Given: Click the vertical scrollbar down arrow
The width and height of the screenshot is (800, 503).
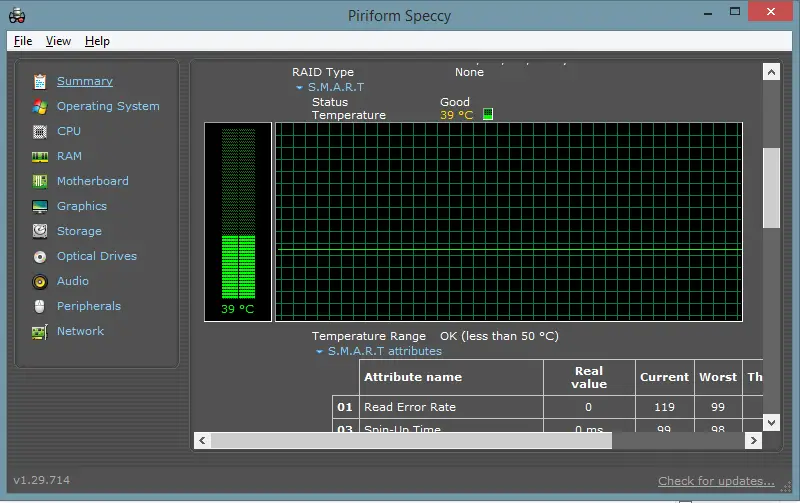Looking at the screenshot, I should click(771, 422).
